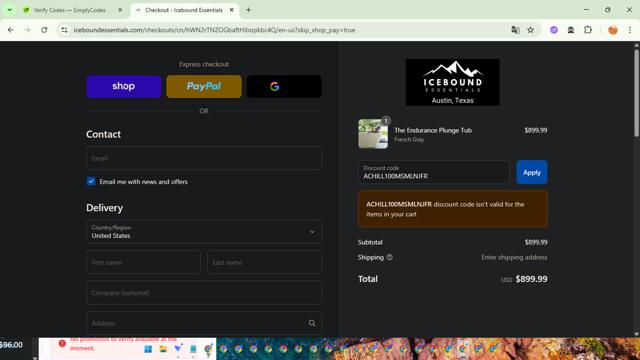
Task: Reload the checkout page
Action: coord(44,30)
